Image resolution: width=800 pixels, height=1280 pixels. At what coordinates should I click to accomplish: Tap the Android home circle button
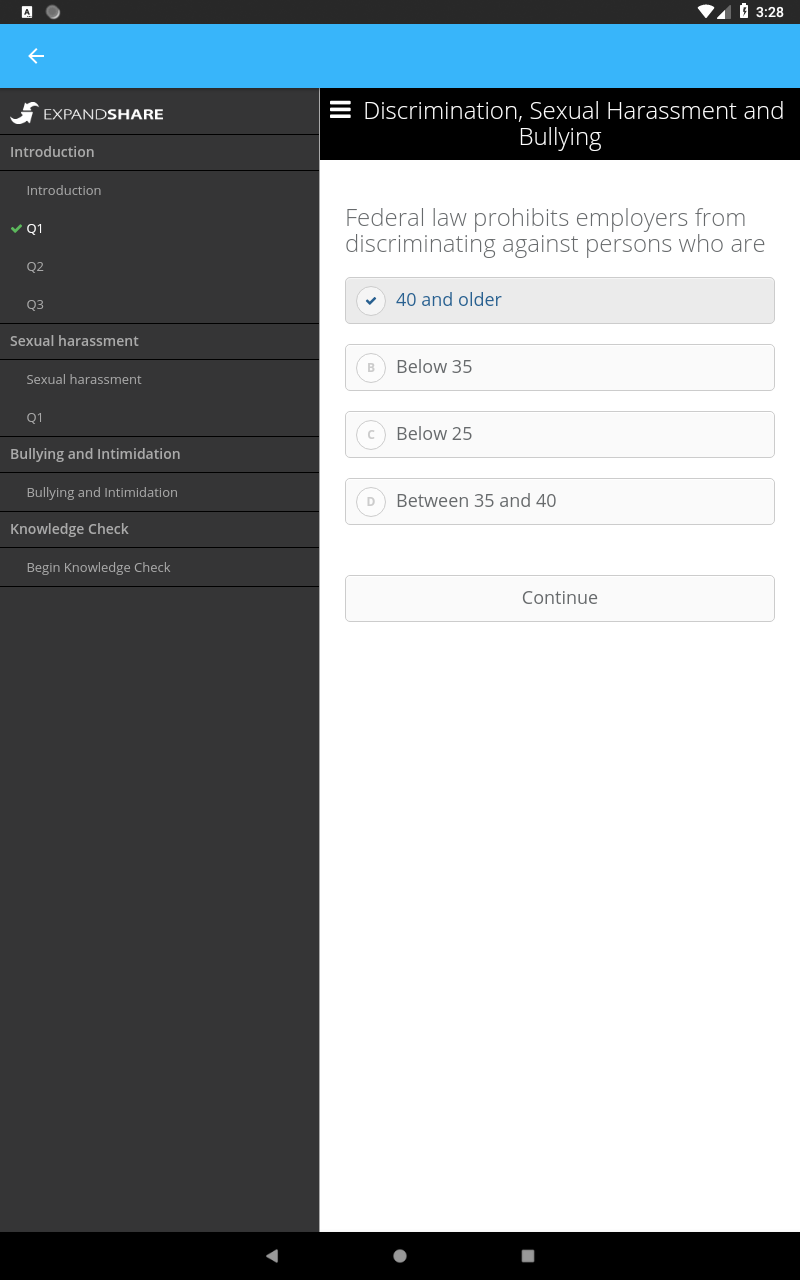[x=400, y=1256]
